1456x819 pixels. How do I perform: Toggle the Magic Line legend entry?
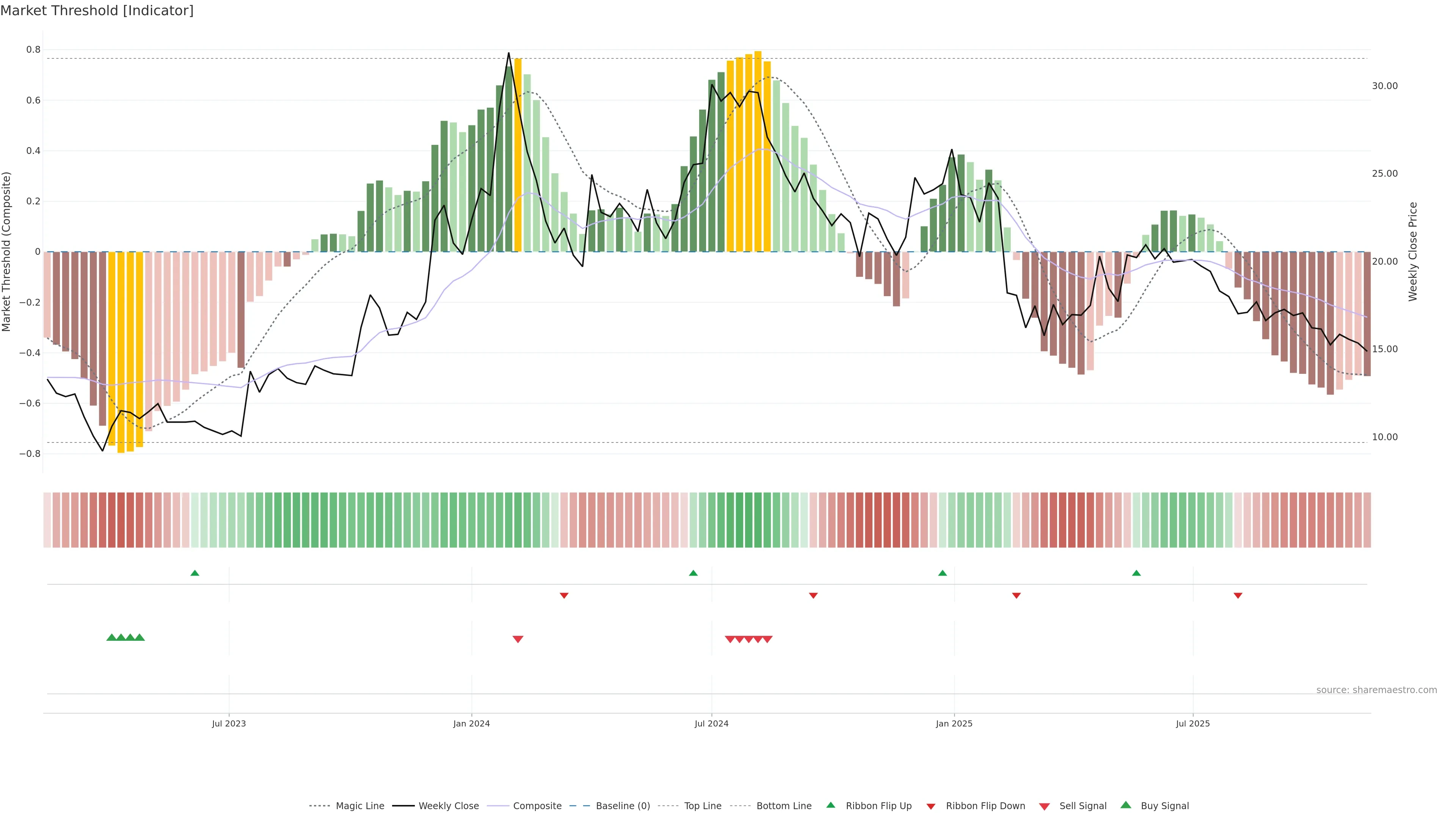359,806
